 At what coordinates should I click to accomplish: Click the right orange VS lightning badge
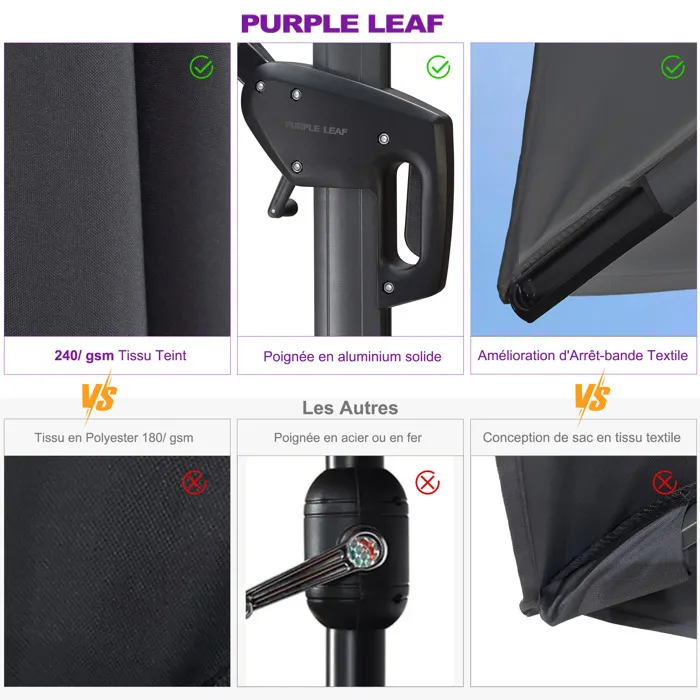tap(592, 396)
